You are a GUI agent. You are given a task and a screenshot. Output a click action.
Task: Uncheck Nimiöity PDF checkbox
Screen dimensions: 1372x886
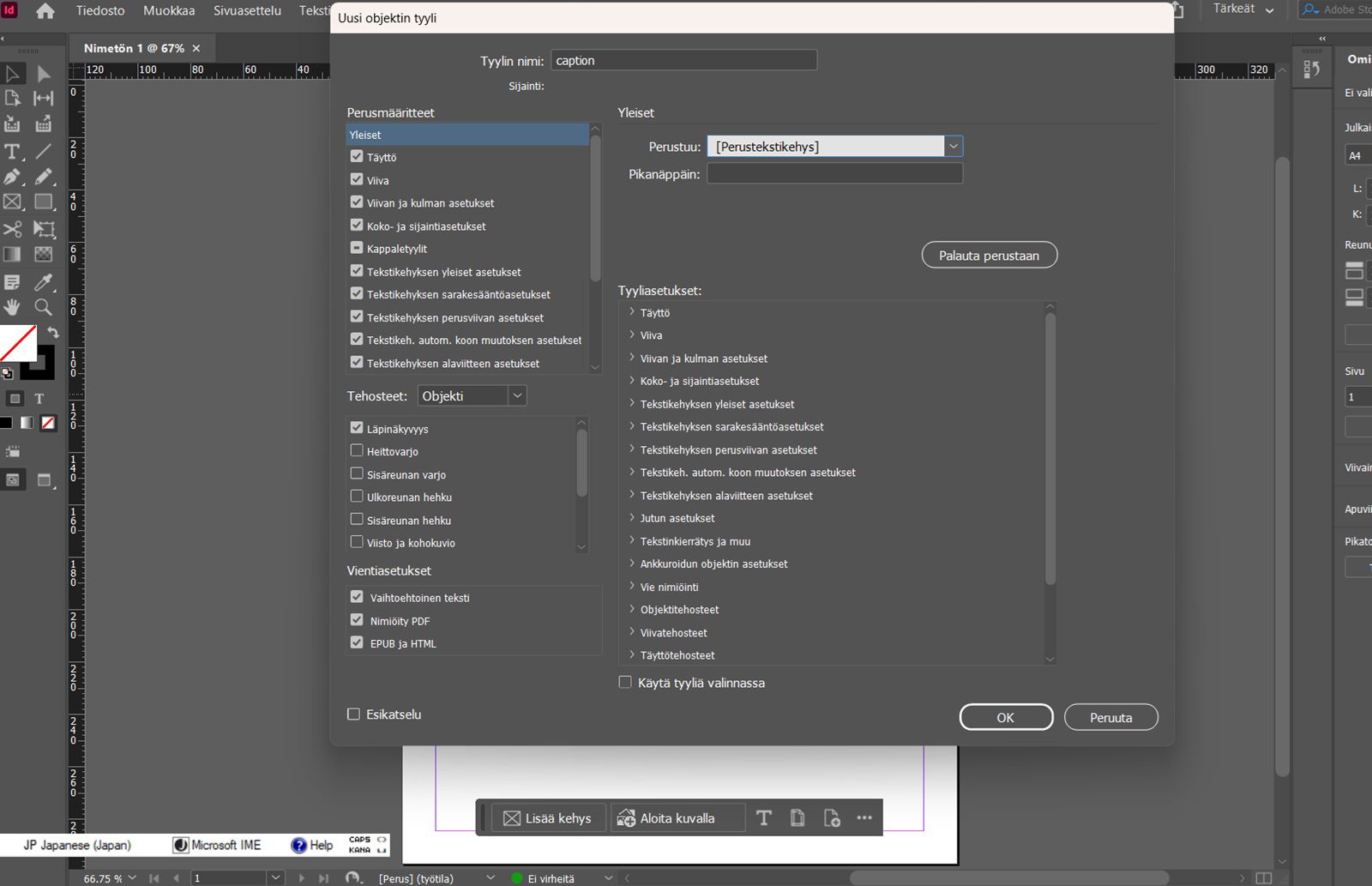[x=357, y=620]
